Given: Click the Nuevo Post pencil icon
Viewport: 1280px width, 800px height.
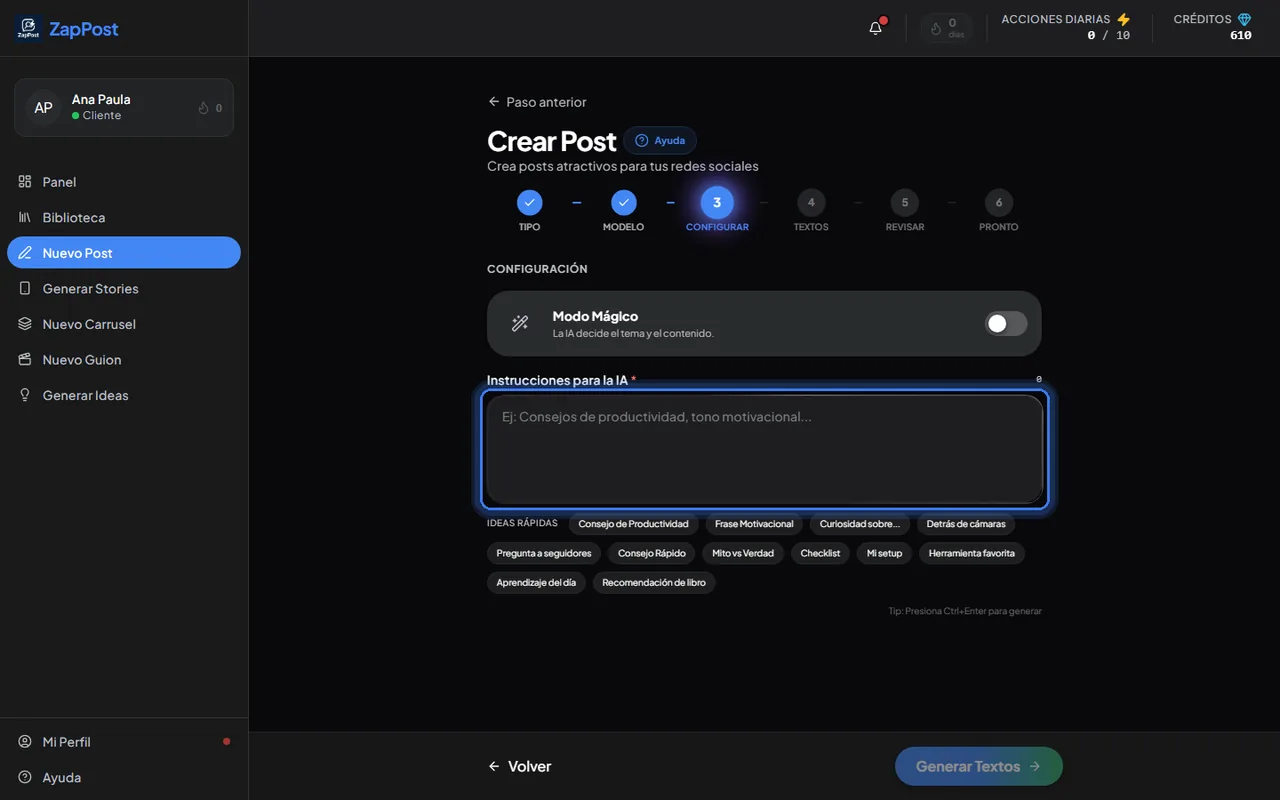Looking at the screenshot, I should (25, 253).
